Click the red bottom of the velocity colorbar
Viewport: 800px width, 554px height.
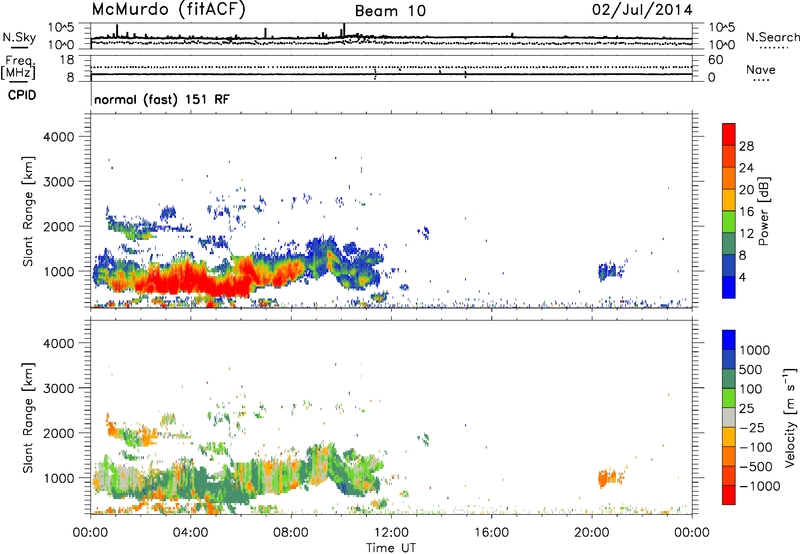pyautogui.click(x=729, y=495)
